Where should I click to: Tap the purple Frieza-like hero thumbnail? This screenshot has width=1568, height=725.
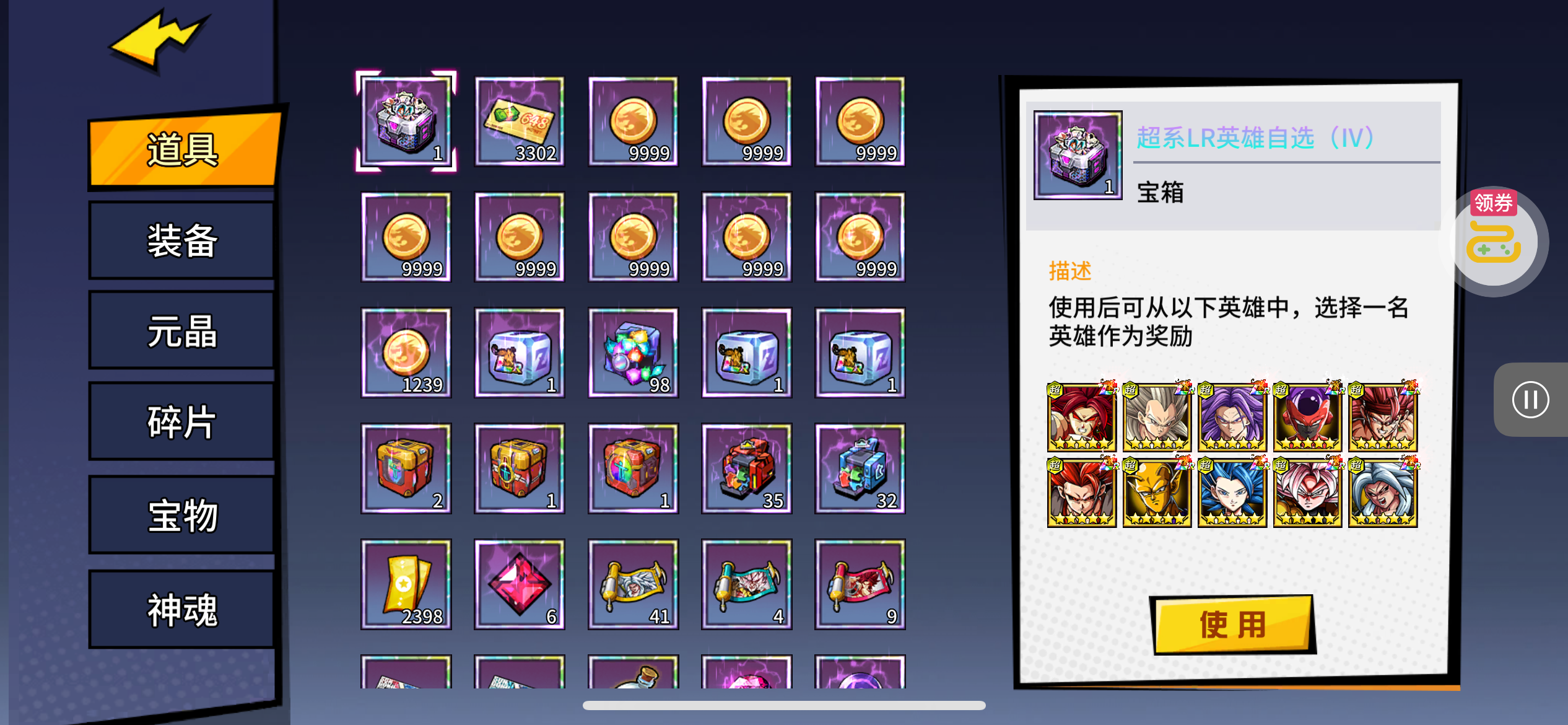coord(1307,416)
